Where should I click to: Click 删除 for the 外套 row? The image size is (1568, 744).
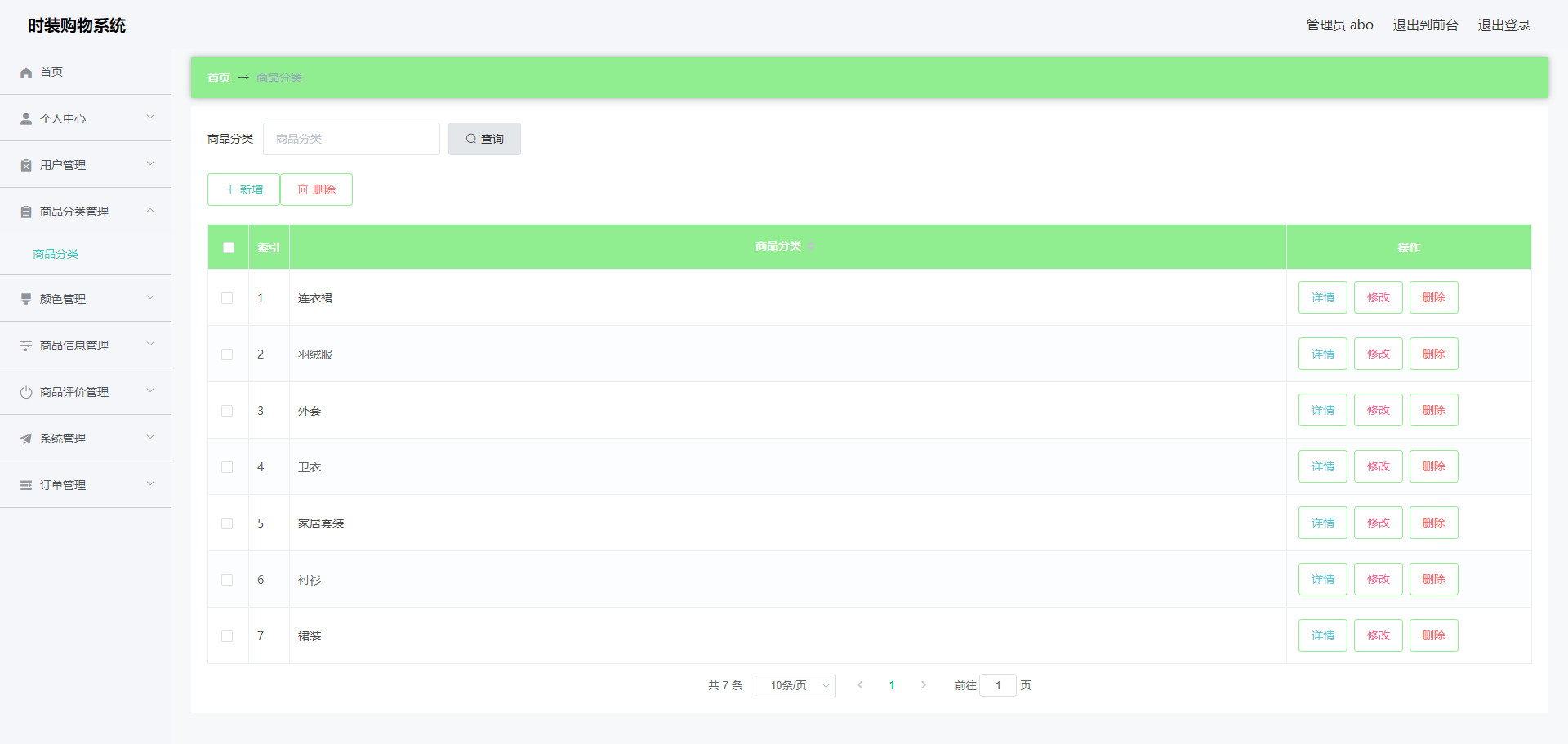pos(1434,410)
